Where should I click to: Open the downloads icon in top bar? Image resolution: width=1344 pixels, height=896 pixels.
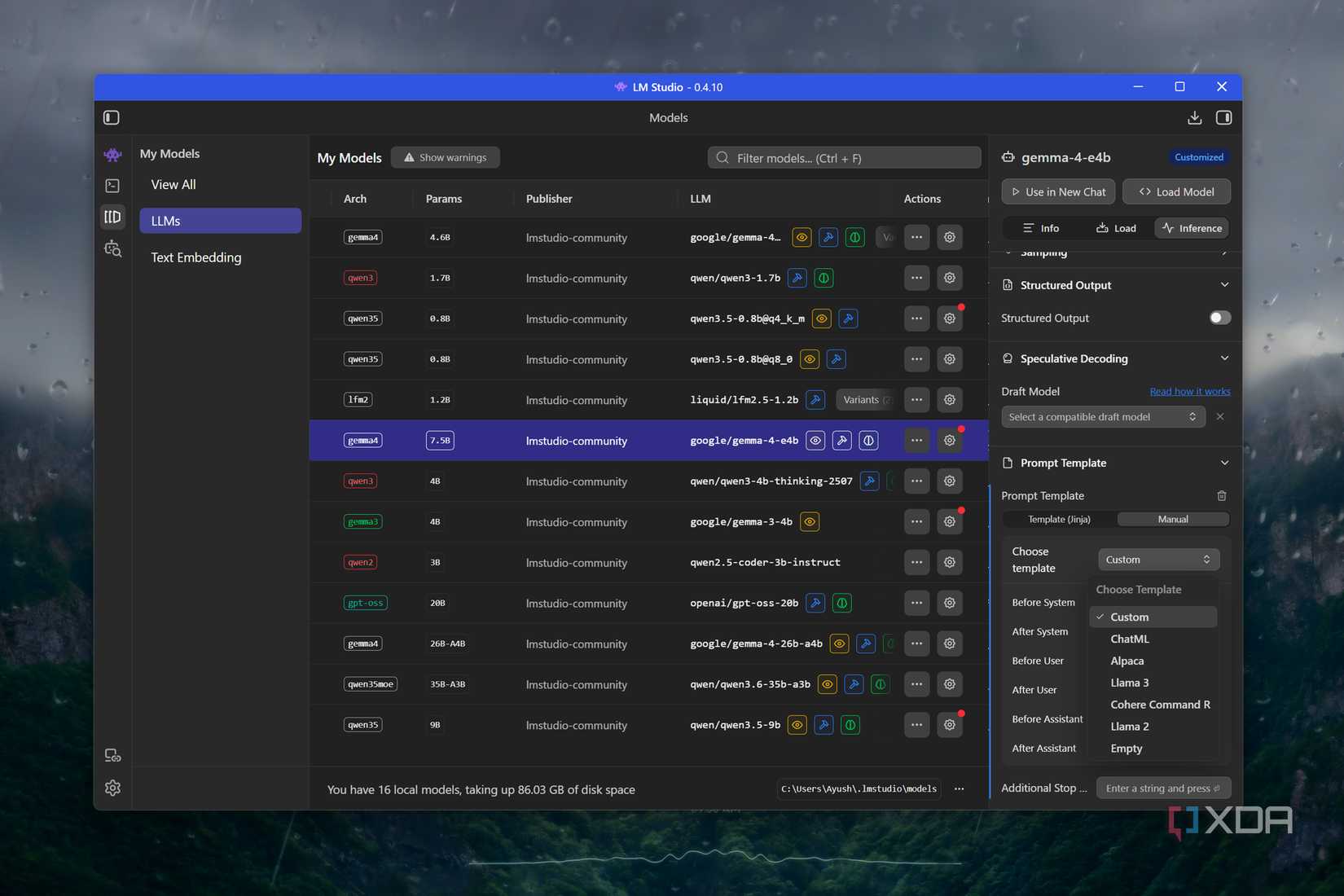click(1194, 117)
